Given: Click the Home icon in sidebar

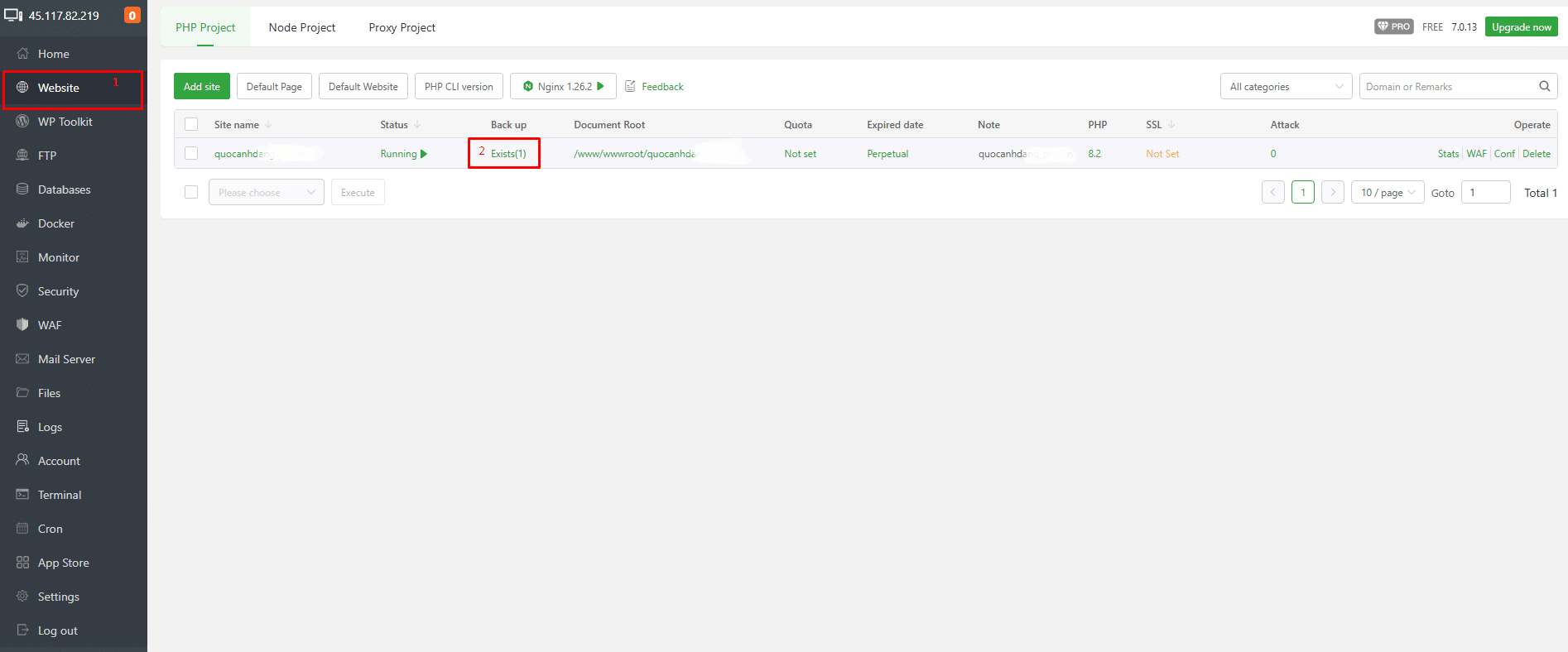Looking at the screenshot, I should 22,54.
